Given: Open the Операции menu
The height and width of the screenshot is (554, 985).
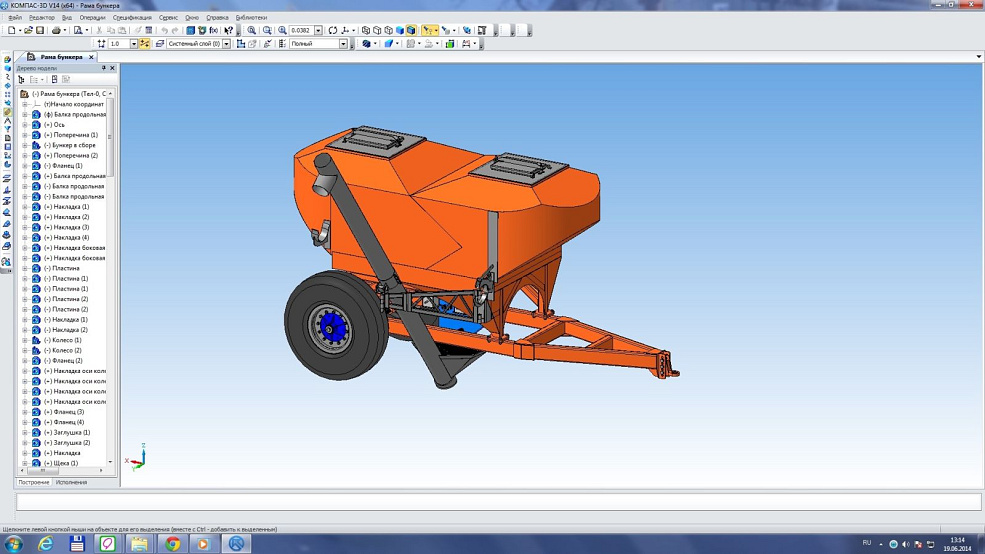Looking at the screenshot, I should [92, 17].
